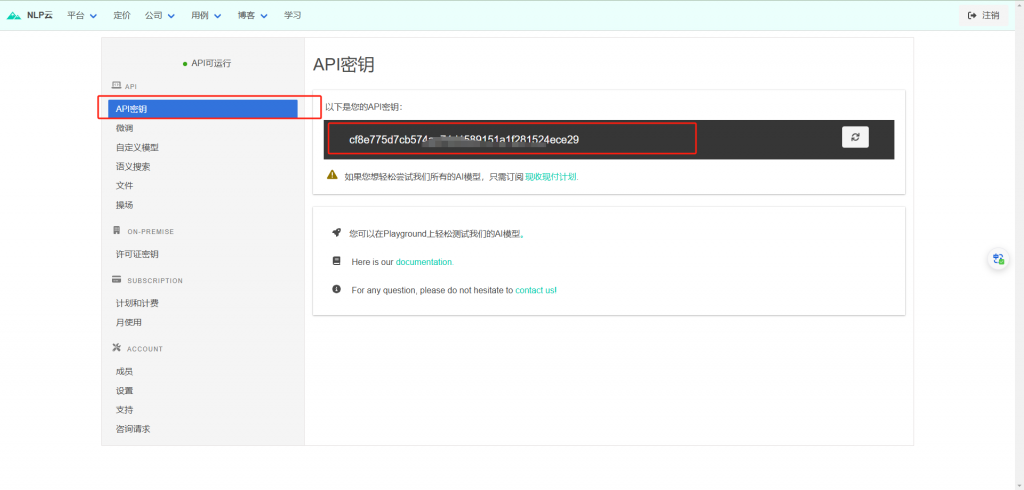Click the warning triangle icon below API key

click(x=332, y=175)
